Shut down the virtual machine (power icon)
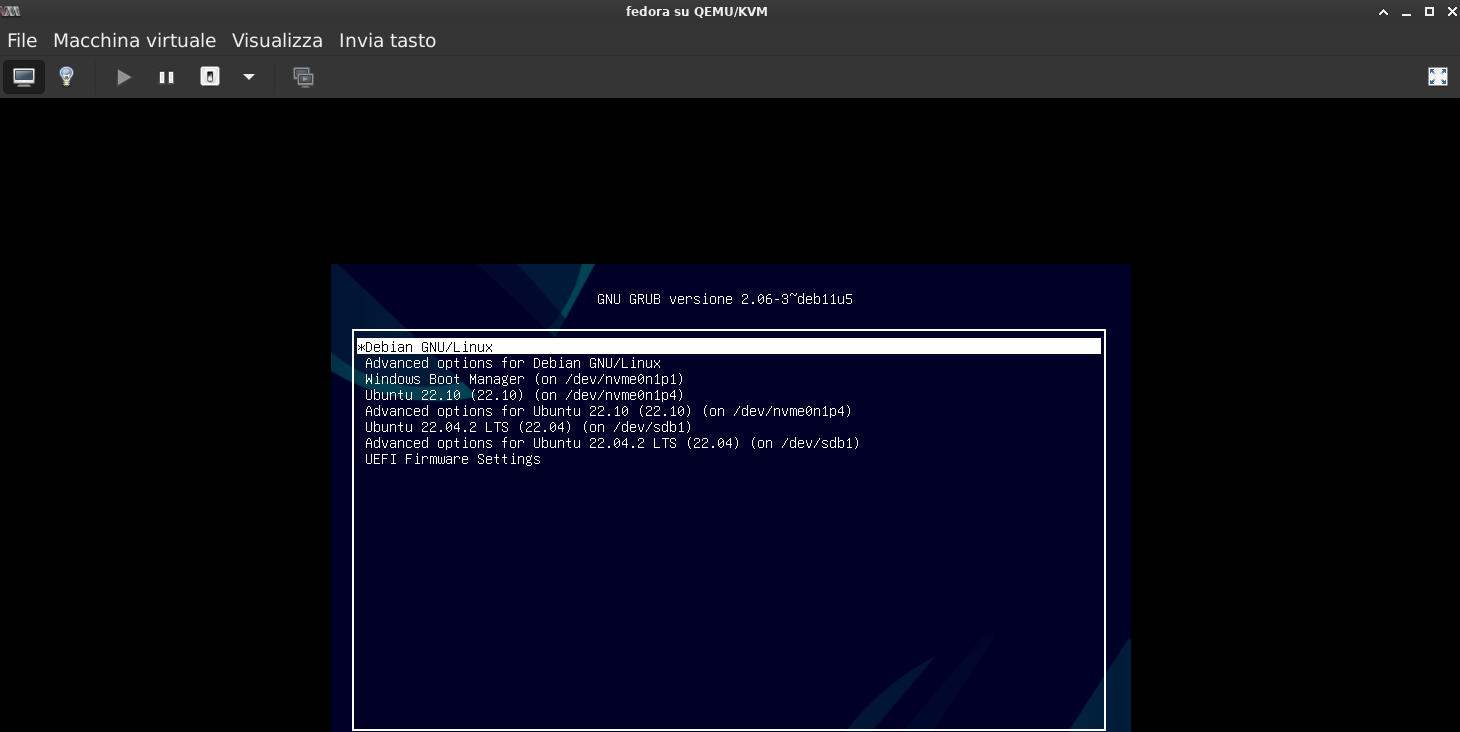The height and width of the screenshot is (732, 1460). [210, 77]
